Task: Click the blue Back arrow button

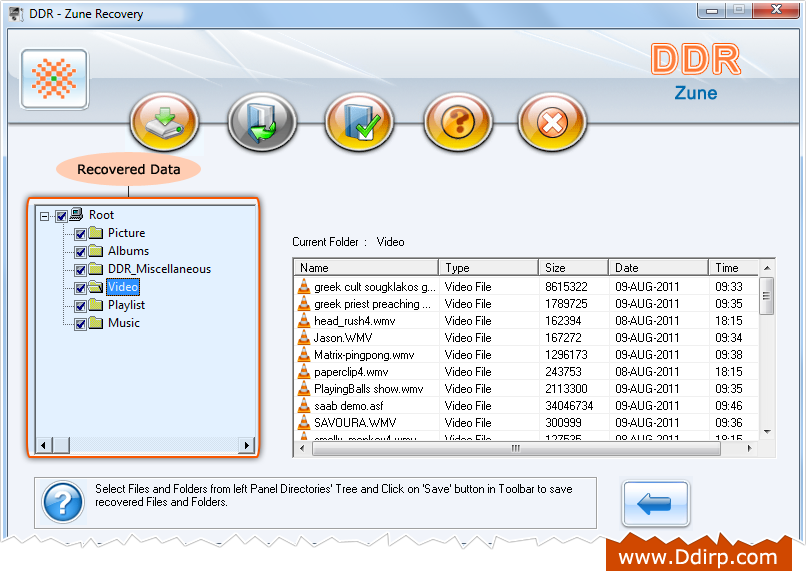Action: click(x=655, y=503)
